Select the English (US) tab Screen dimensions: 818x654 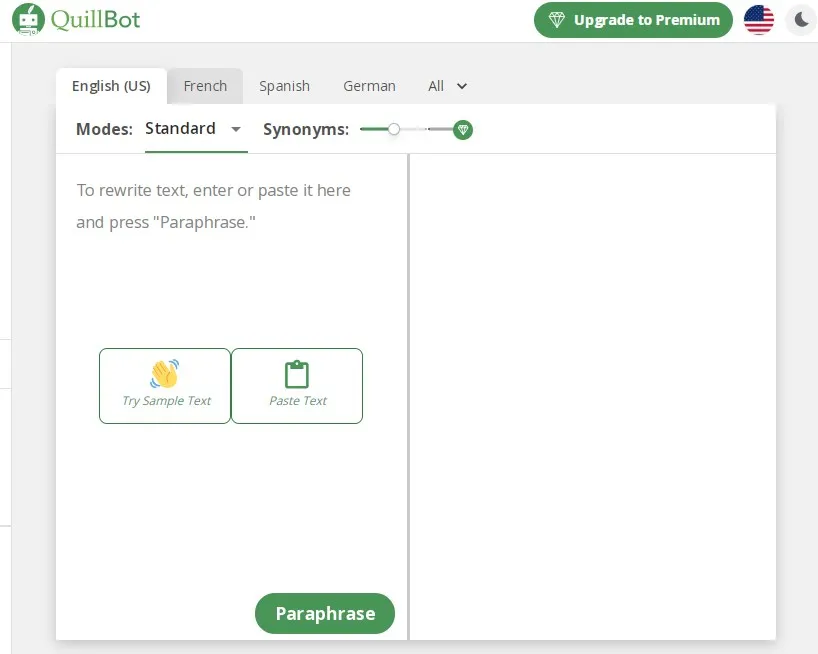(111, 86)
